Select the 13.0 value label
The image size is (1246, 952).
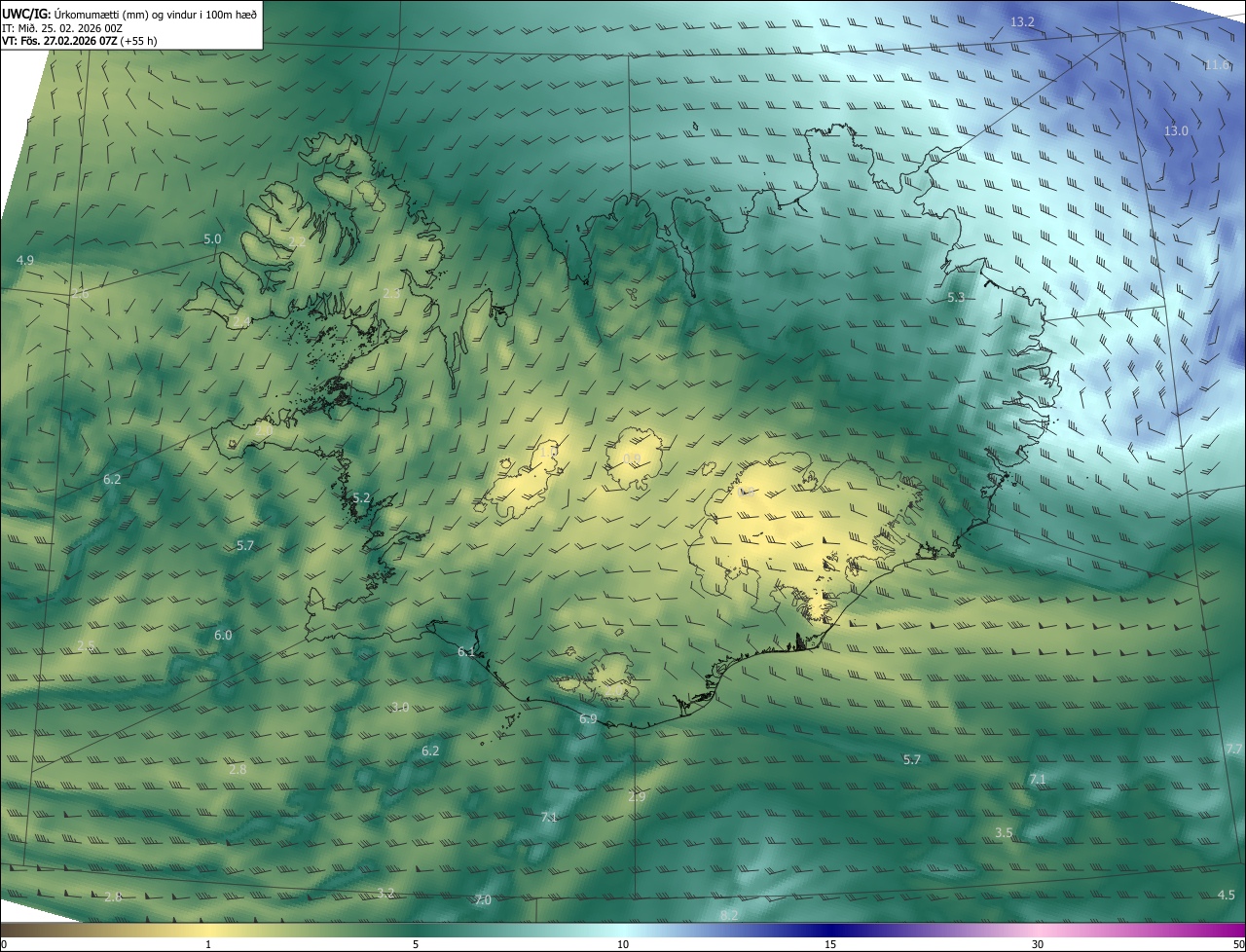(x=1177, y=130)
